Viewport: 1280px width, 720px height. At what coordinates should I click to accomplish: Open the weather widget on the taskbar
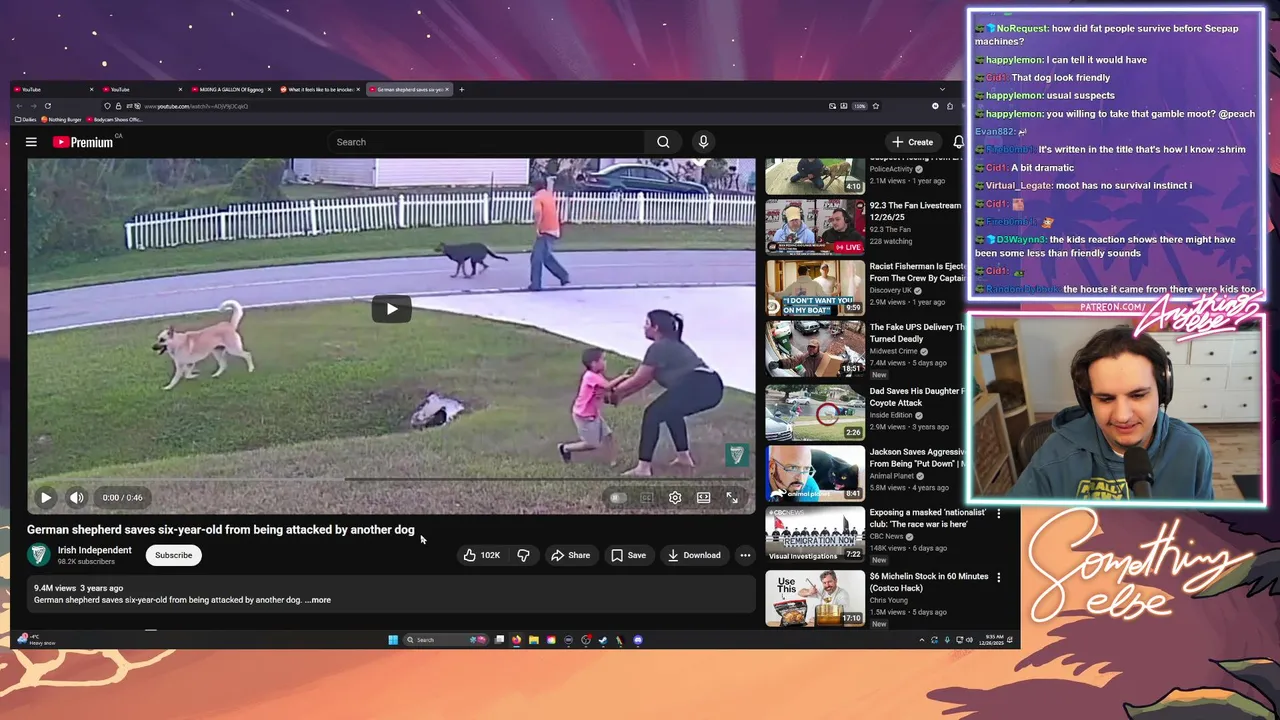tap(36, 640)
